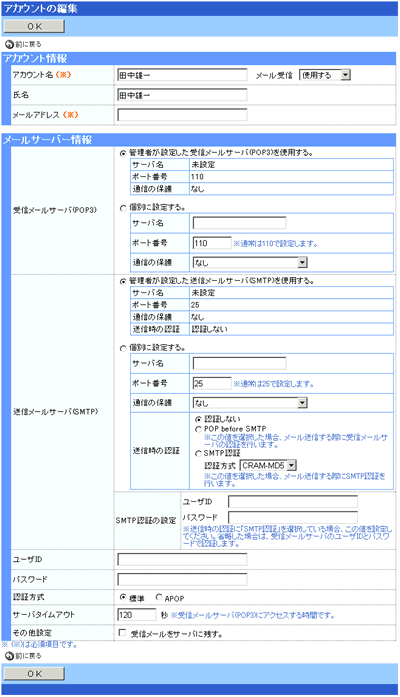Click the ※通常は25で設定します hint text
Viewport: 400px width, 697px height.
pyautogui.click(x=274, y=384)
